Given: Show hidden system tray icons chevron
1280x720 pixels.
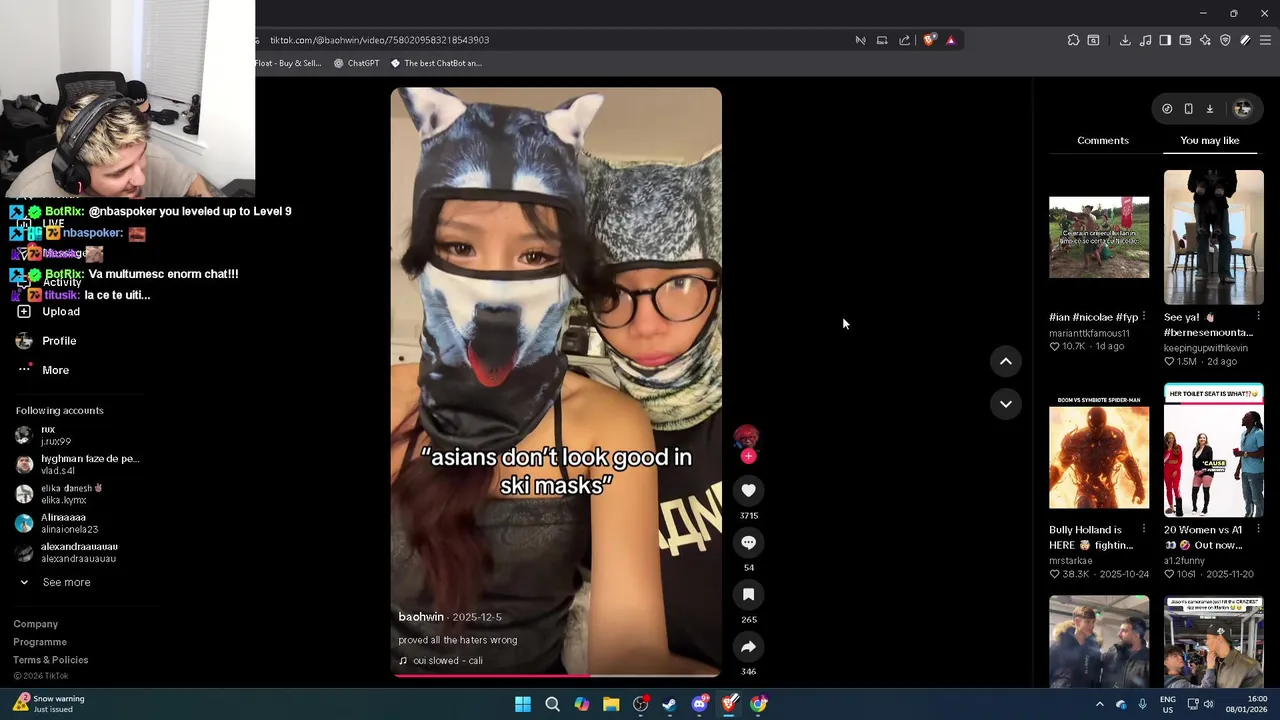Looking at the screenshot, I should (x=1099, y=704).
